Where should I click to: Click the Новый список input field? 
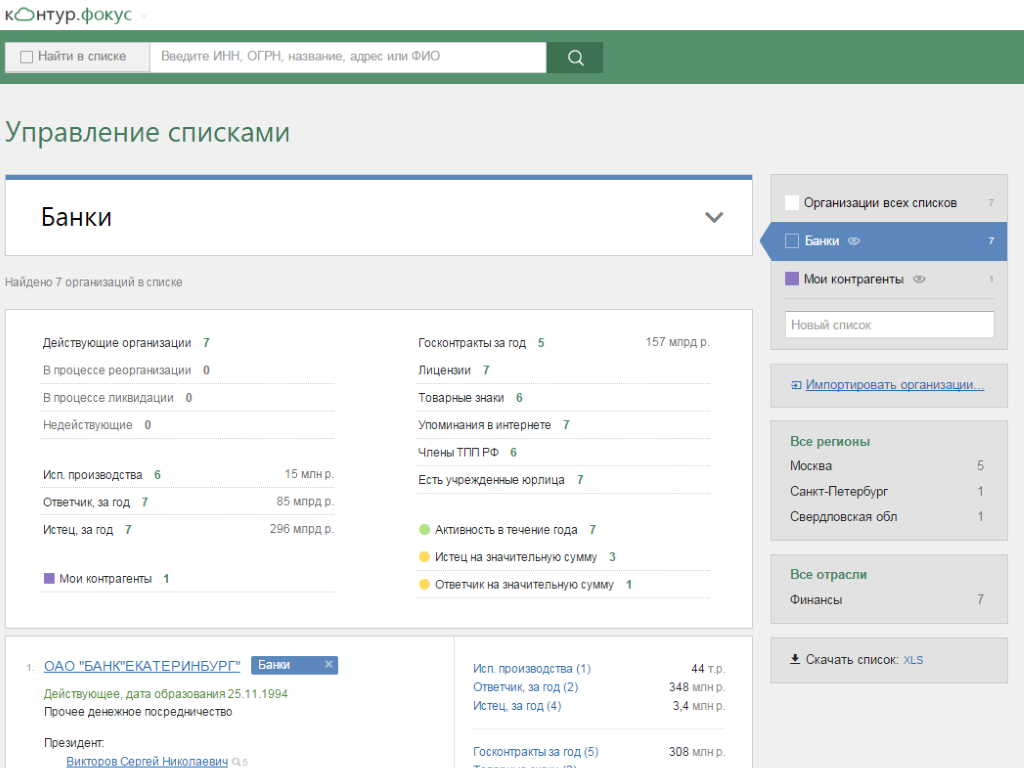(889, 325)
